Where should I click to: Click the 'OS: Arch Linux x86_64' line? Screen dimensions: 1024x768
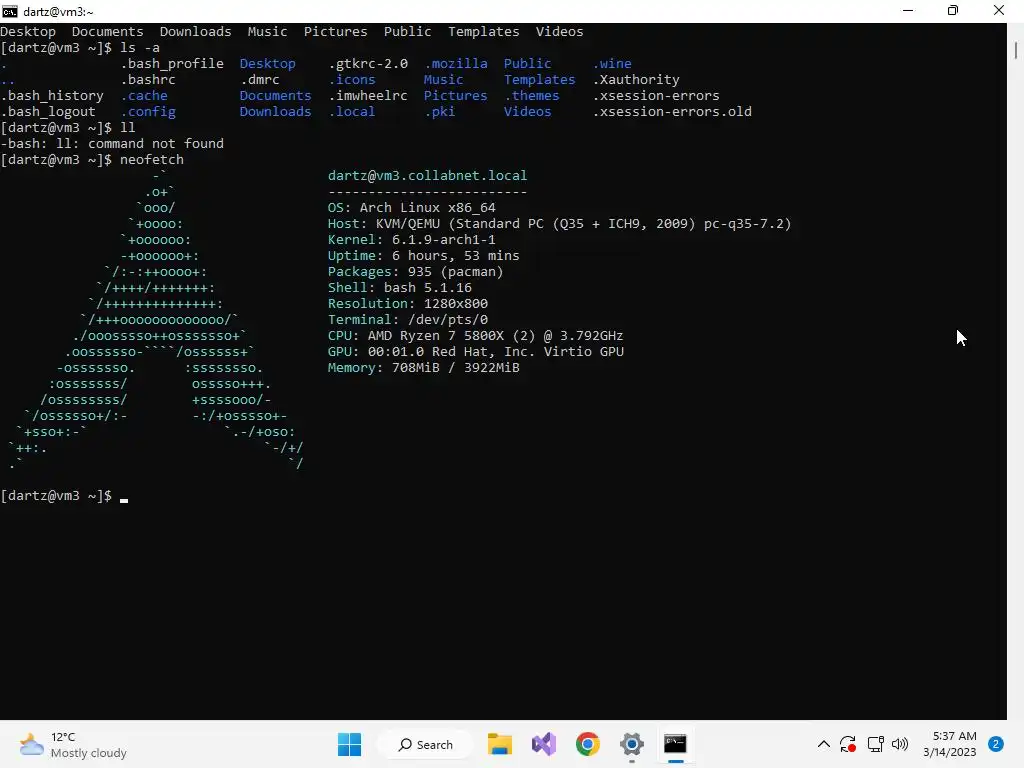click(x=411, y=208)
